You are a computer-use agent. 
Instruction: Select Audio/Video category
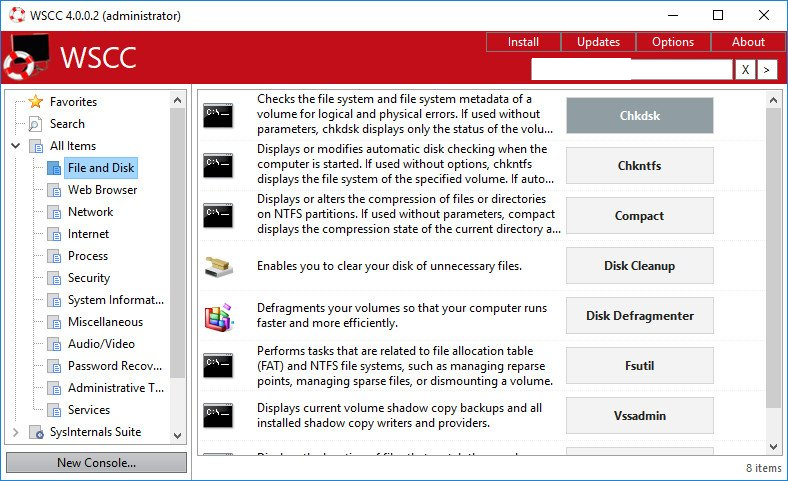pos(102,344)
